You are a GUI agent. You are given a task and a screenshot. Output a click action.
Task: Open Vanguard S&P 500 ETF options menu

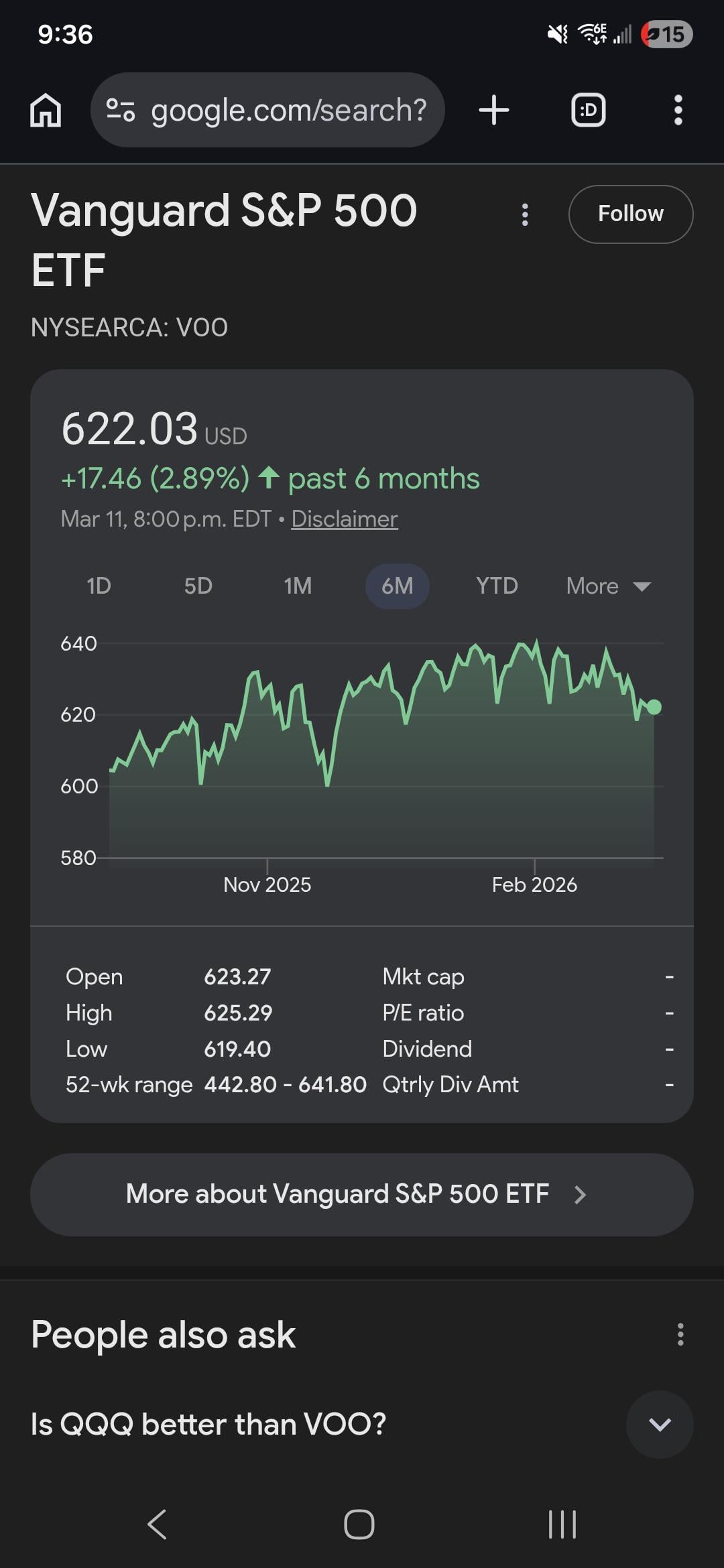(x=525, y=214)
